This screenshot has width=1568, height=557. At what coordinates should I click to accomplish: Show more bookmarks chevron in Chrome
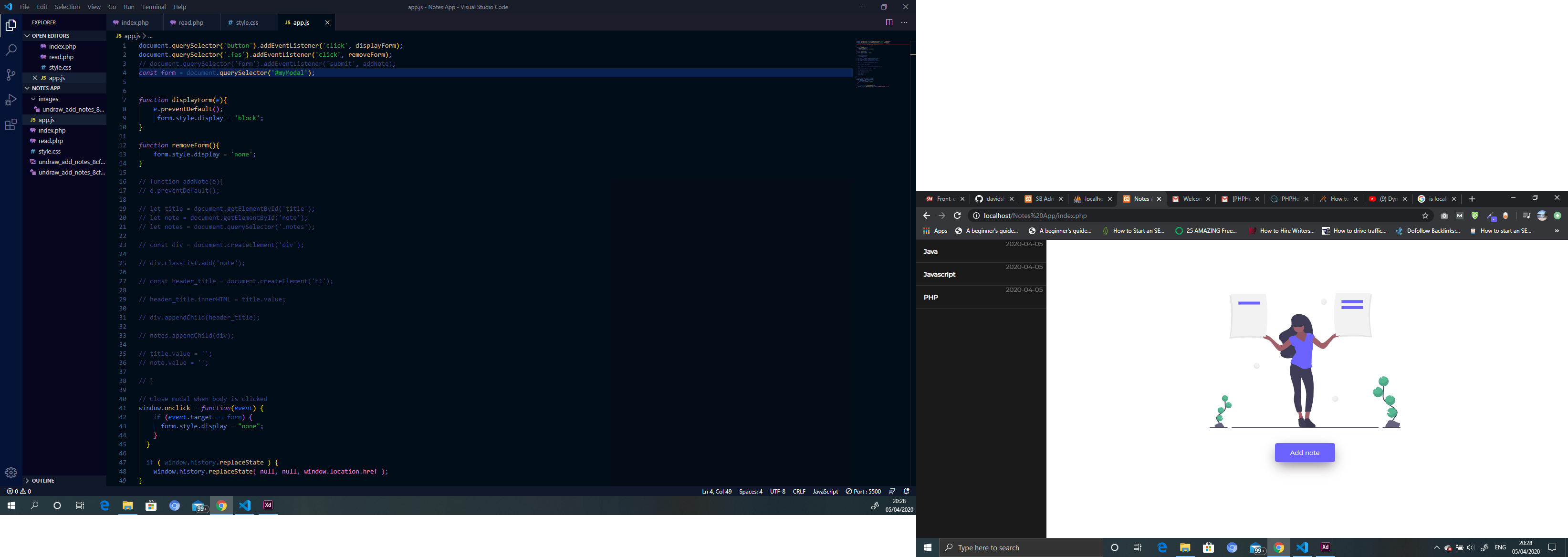click(1557, 231)
